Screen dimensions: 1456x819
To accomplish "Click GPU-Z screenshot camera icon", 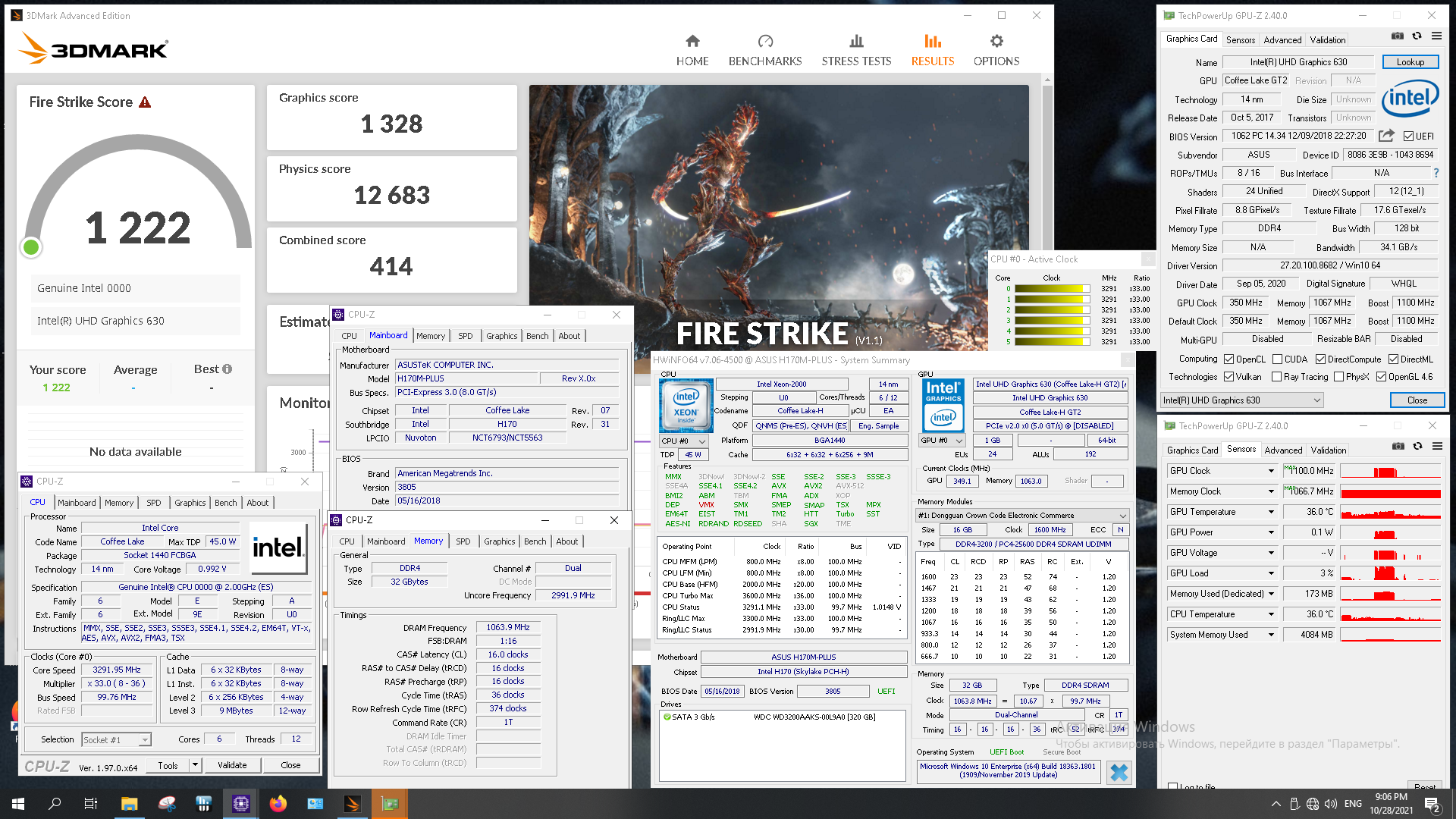I will (x=1398, y=36).
